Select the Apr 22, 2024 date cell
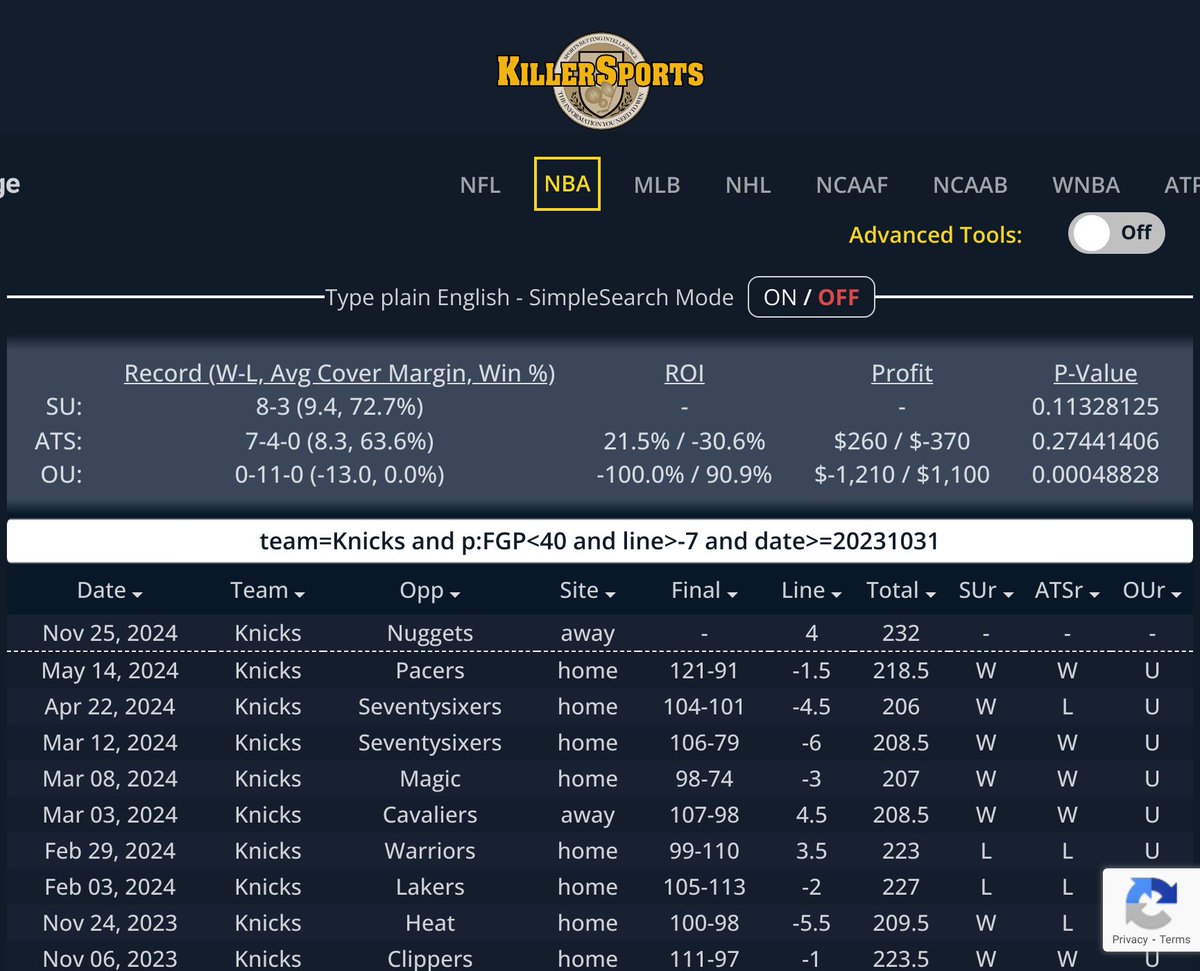Viewport: 1200px width, 971px height. [x=110, y=706]
